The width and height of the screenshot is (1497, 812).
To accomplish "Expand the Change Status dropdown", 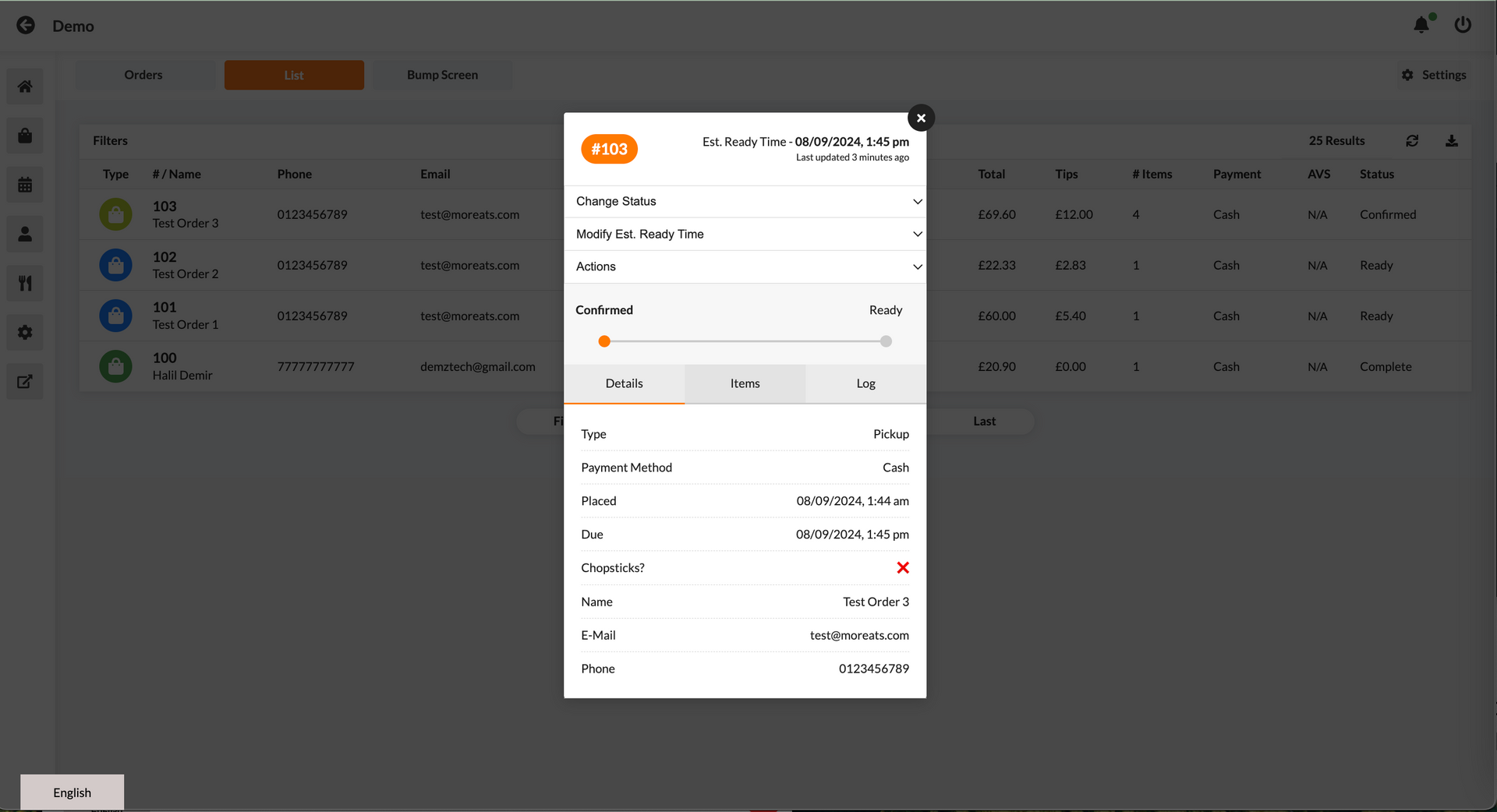I will (x=744, y=201).
